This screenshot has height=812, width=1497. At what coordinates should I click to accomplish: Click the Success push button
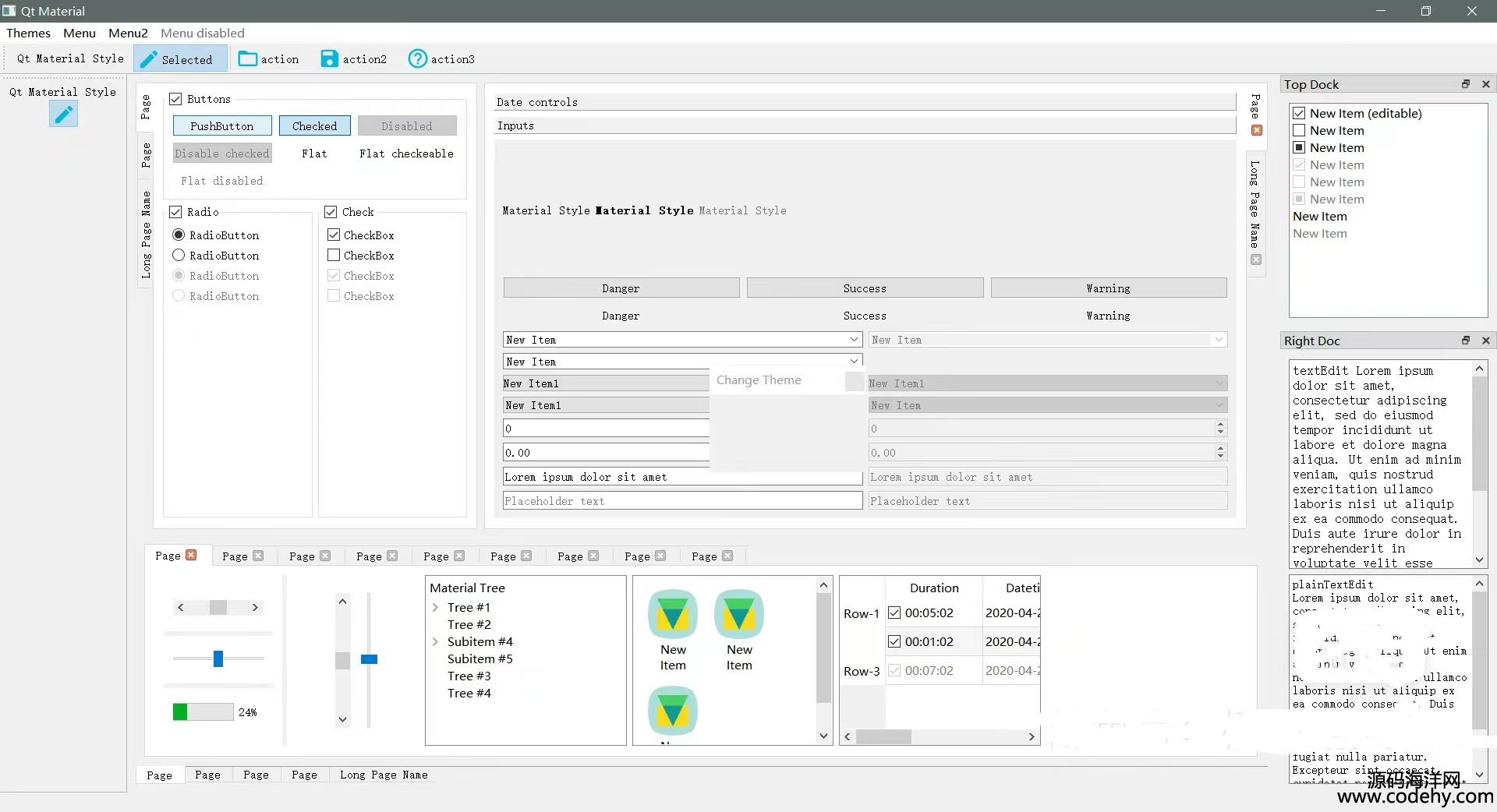tap(865, 288)
